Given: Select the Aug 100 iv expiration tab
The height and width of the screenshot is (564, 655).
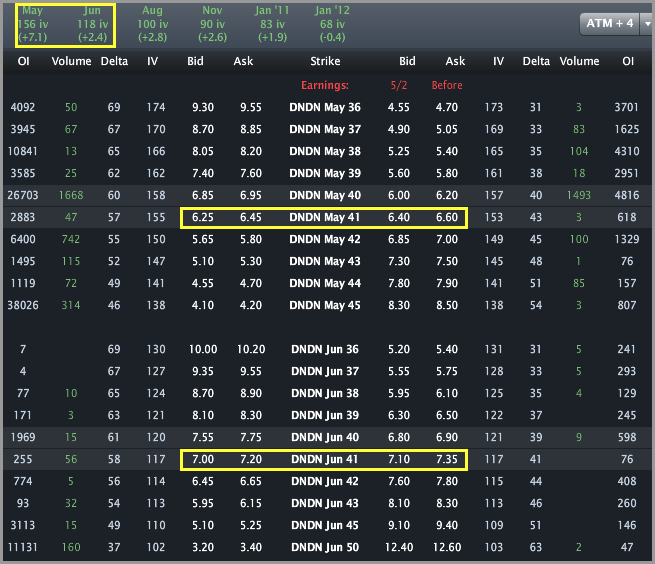Looking at the screenshot, I should [152, 24].
